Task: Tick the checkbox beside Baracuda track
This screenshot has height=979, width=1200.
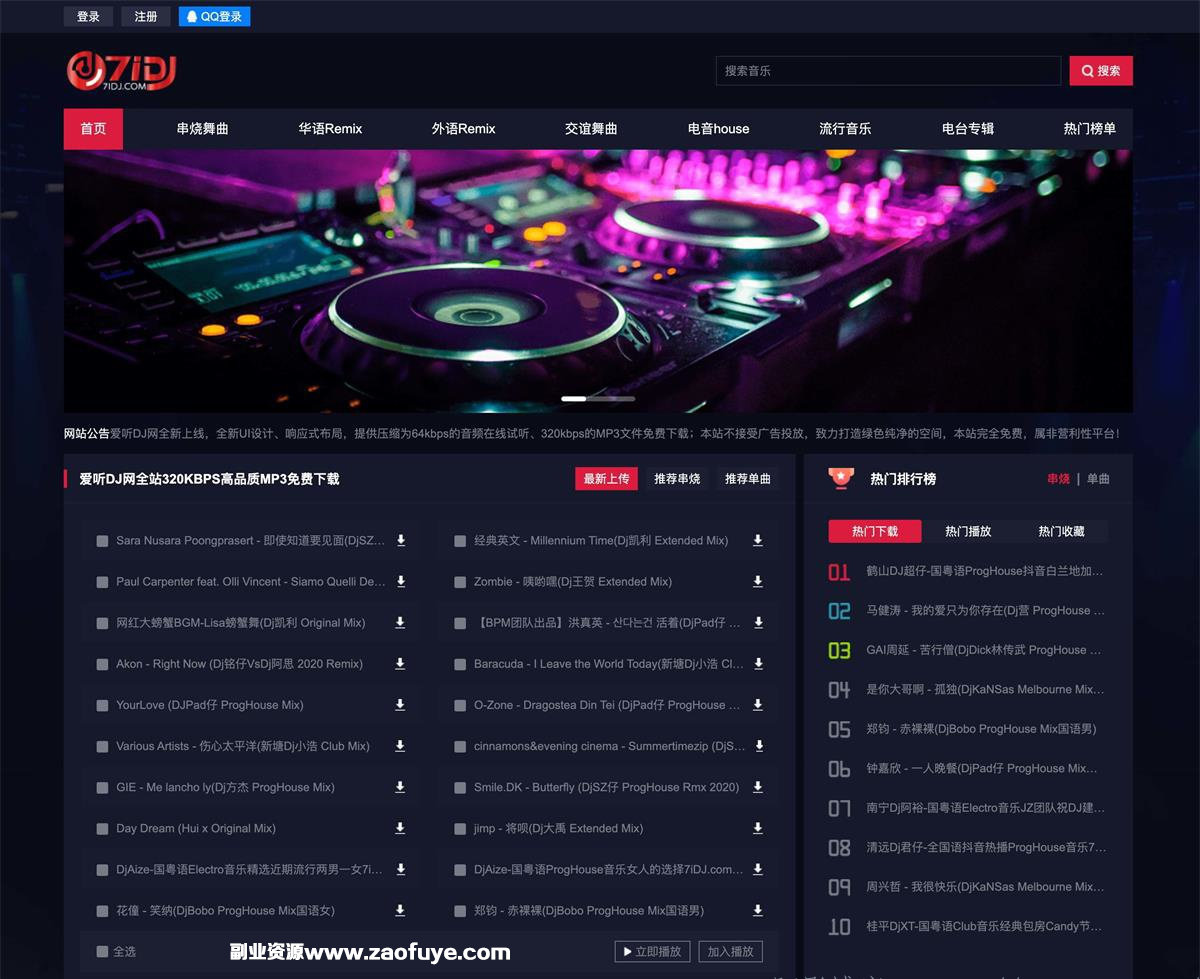Action: click(460, 665)
